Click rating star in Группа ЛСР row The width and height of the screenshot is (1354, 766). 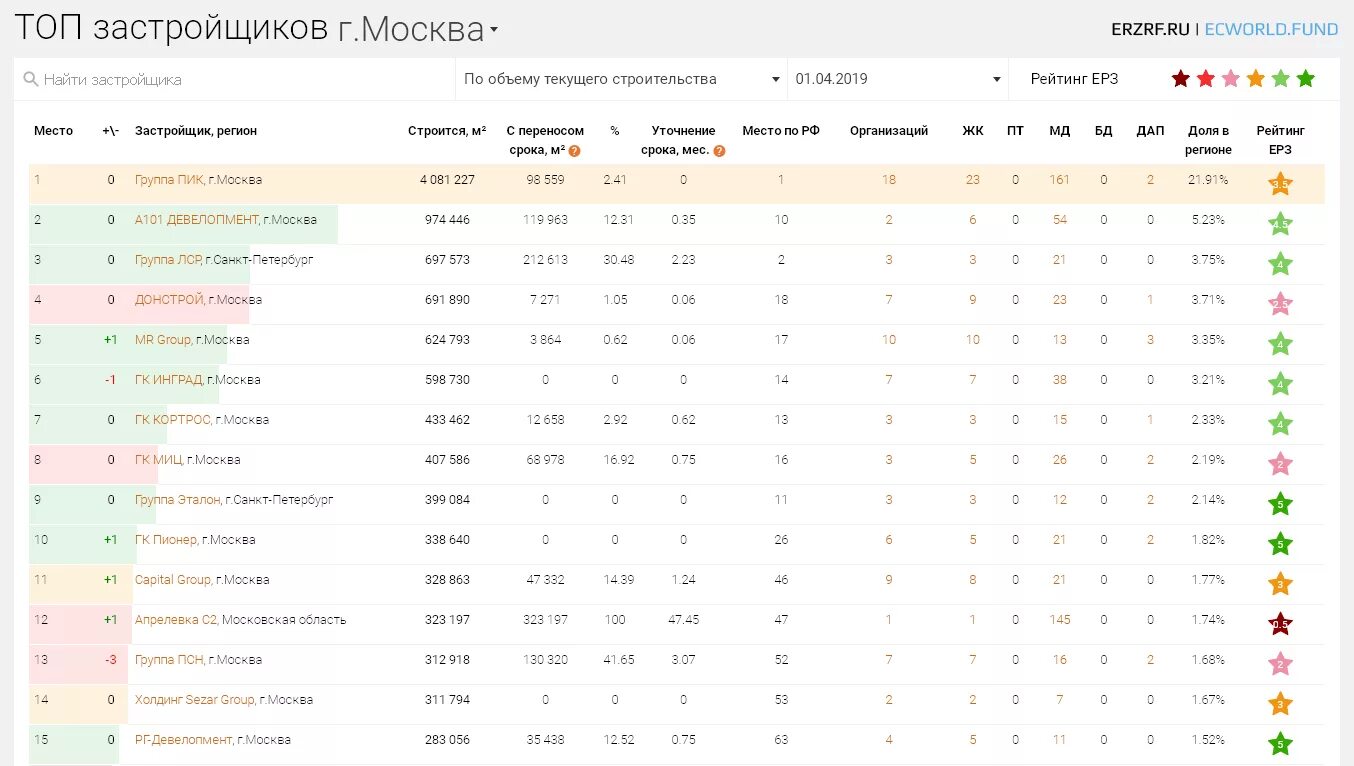[1281, 264]
